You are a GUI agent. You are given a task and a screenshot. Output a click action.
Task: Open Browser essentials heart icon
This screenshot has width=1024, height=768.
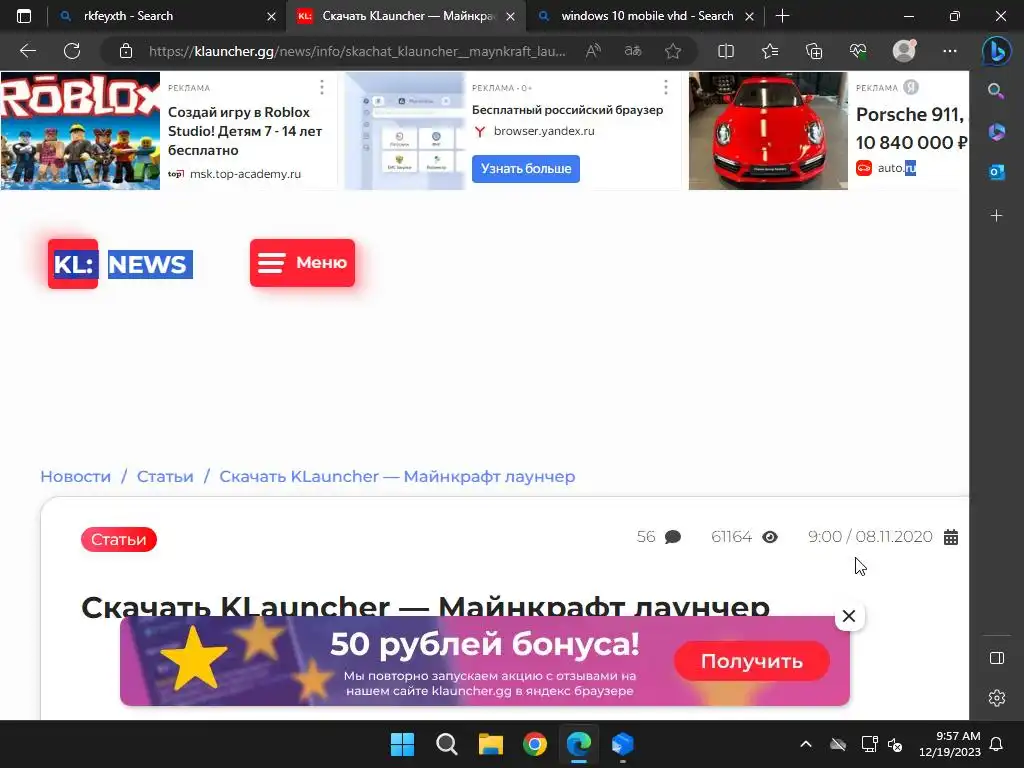(858, 51)
